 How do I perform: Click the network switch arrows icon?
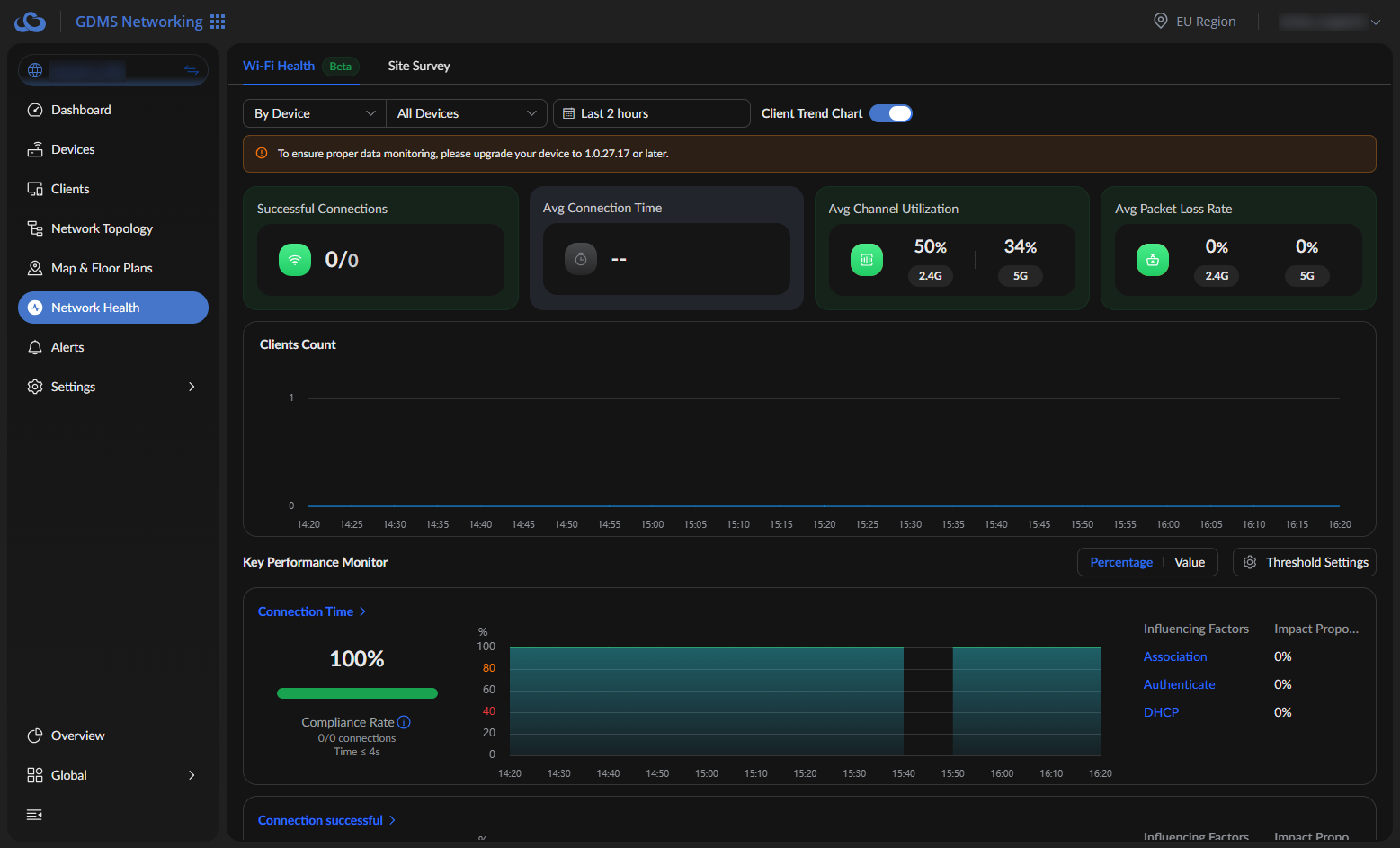[x=191, y=70]
